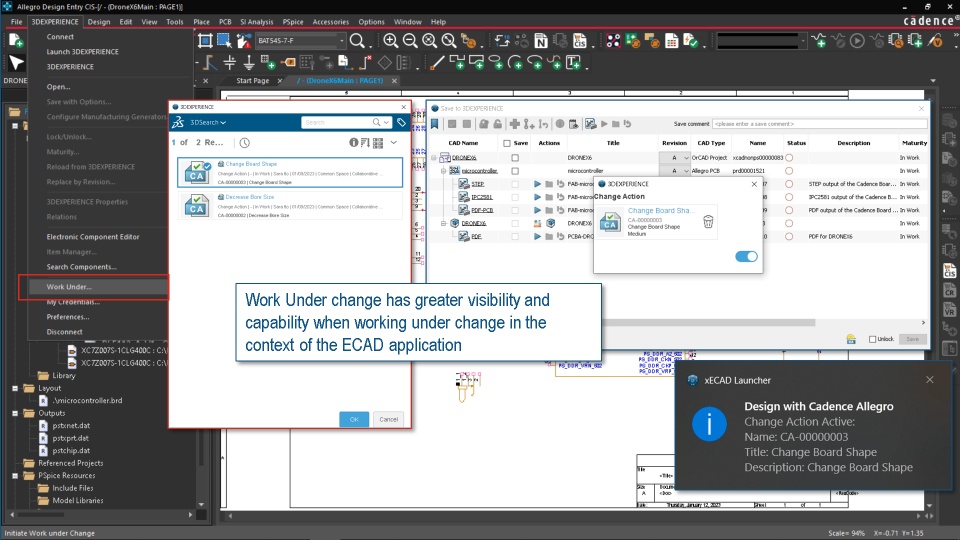Collapse the PSpice Resources folder
960x540 pixels.
(15, 475)
